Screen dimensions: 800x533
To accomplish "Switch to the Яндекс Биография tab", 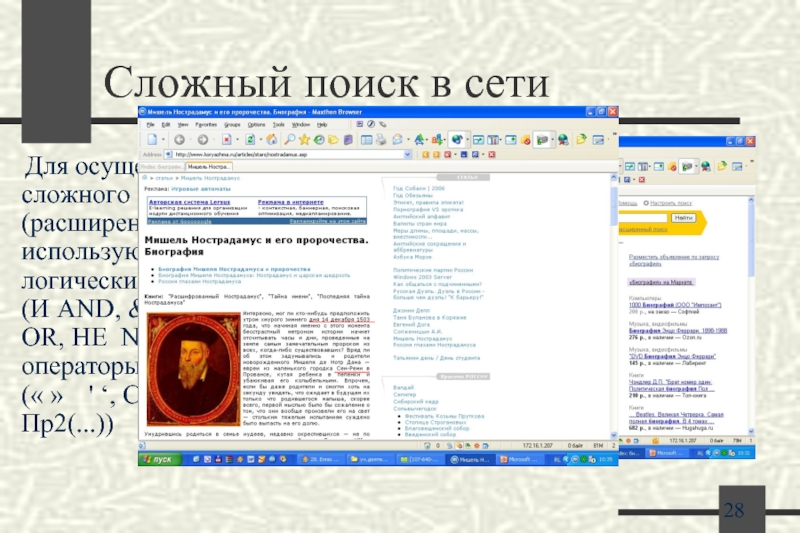I will point(159,165).
